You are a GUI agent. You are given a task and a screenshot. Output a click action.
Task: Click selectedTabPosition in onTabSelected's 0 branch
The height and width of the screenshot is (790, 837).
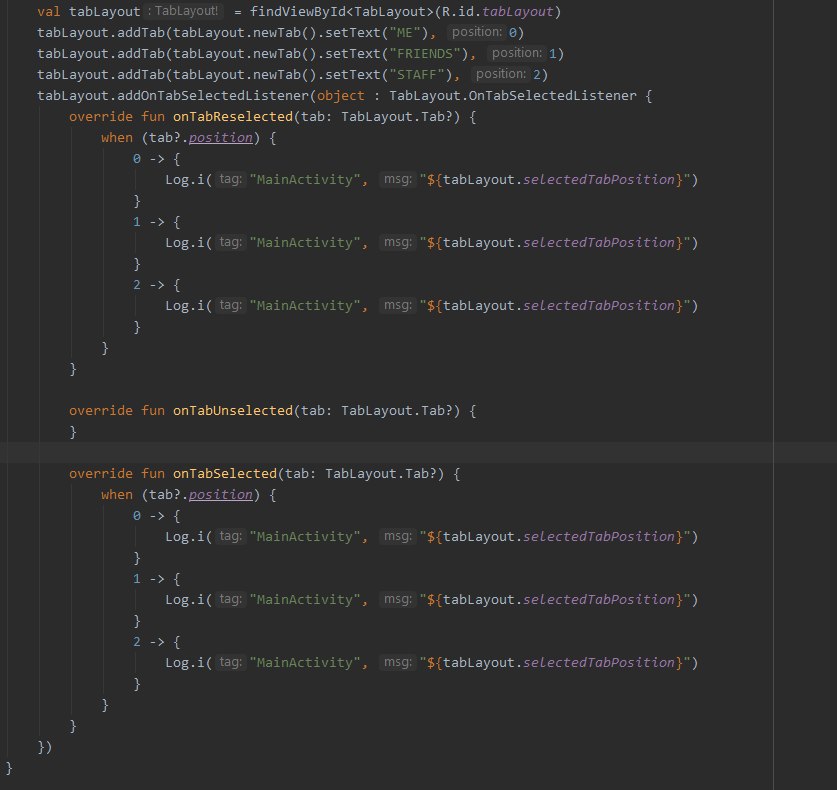click(x=599, y=536)
